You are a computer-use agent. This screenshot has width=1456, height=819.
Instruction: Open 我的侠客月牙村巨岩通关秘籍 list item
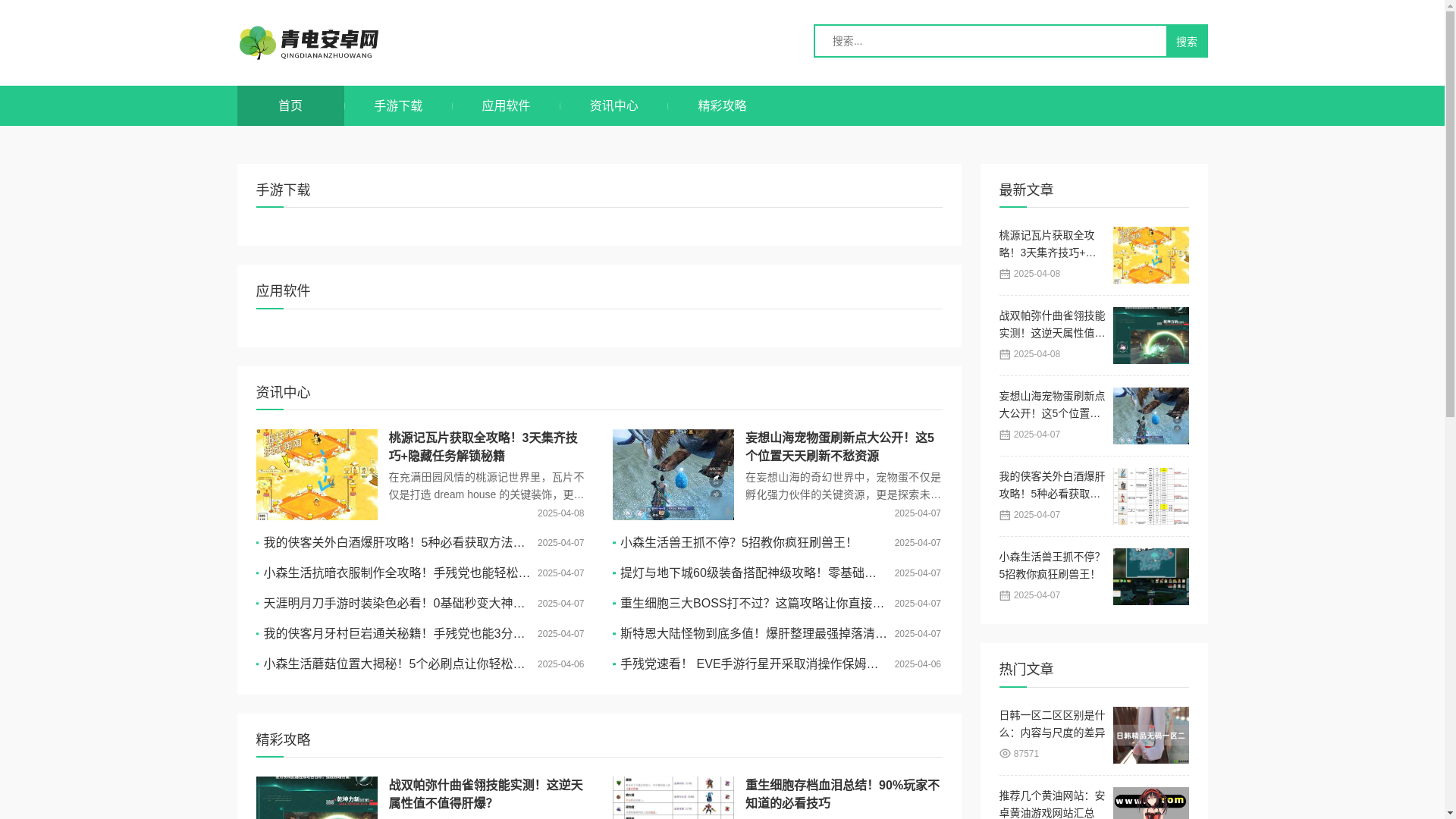394,634
